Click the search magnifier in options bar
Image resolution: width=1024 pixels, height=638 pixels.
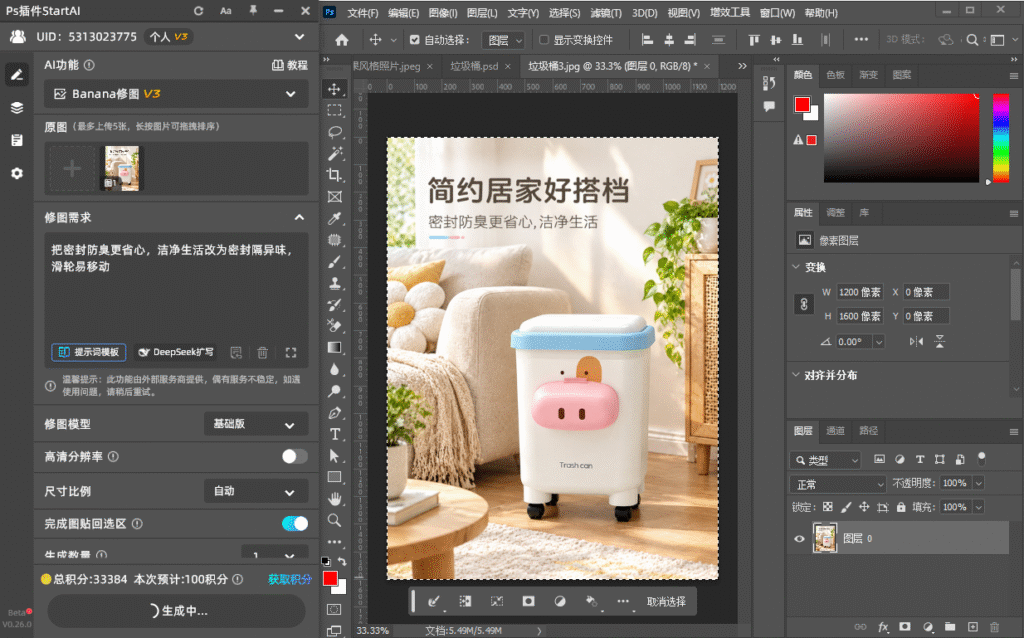click(972, 40)
